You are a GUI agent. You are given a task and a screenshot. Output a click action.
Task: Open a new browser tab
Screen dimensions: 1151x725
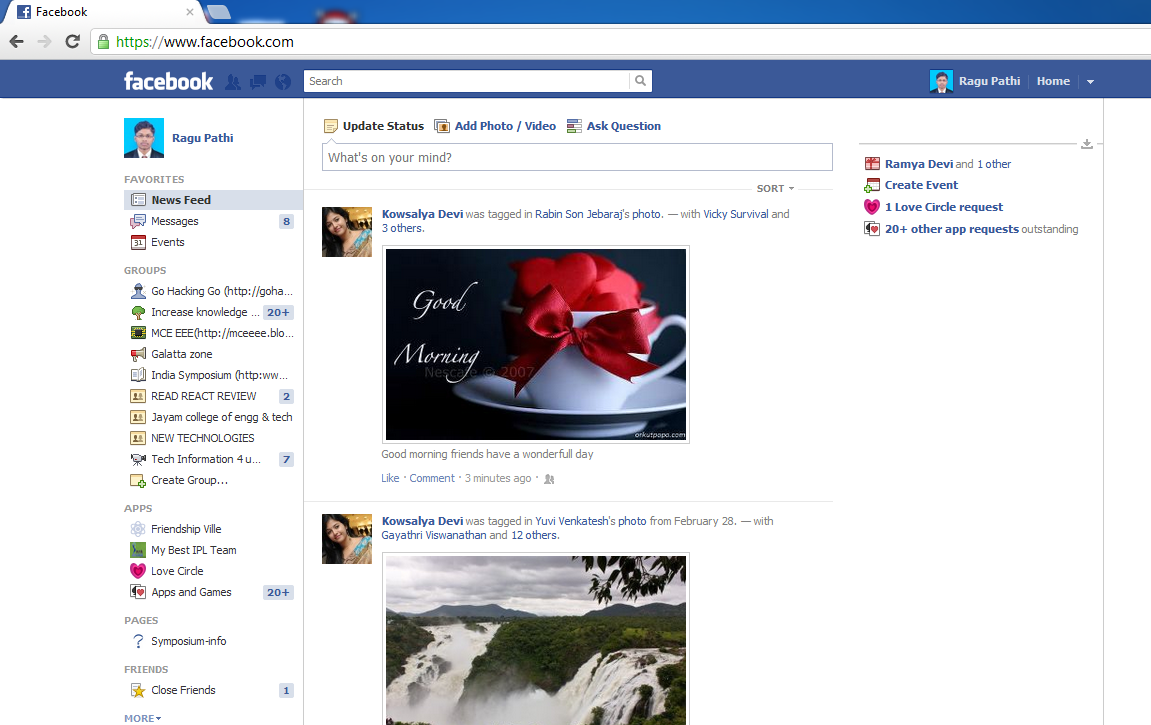[x=218, y=12]
